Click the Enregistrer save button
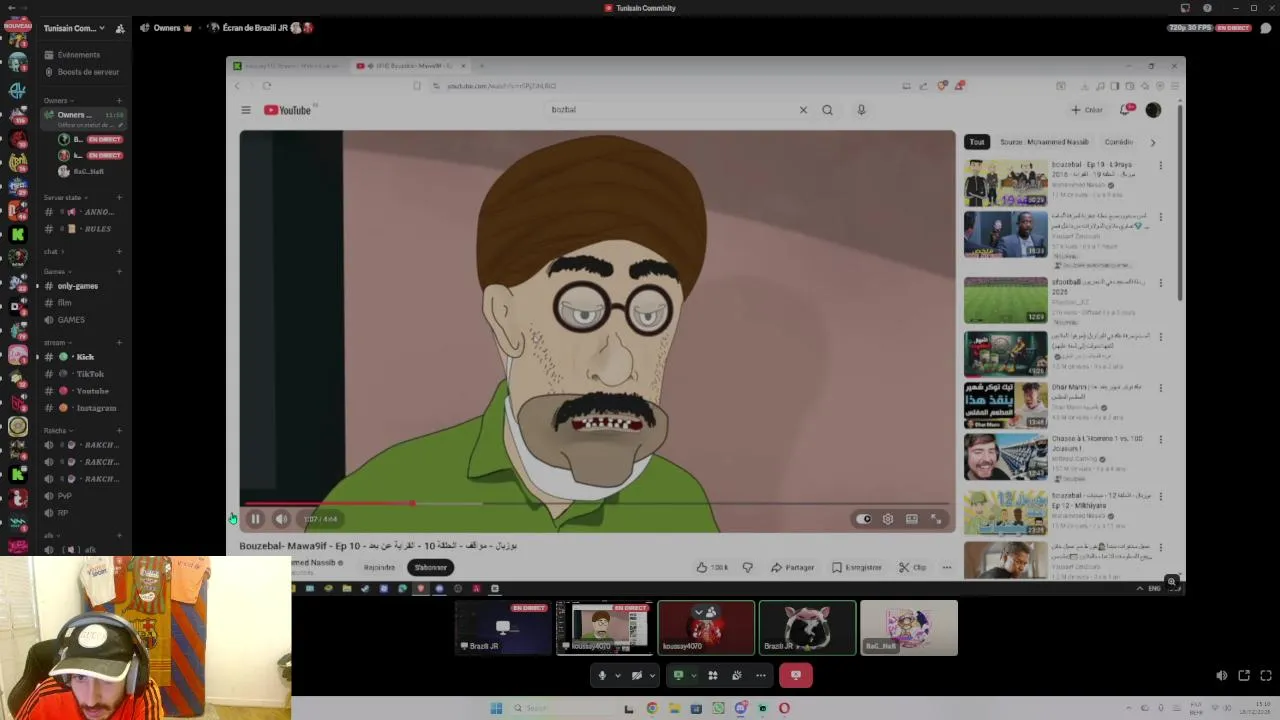The width and height of the screenshot is (1280, 720). (x=857, y=567)
